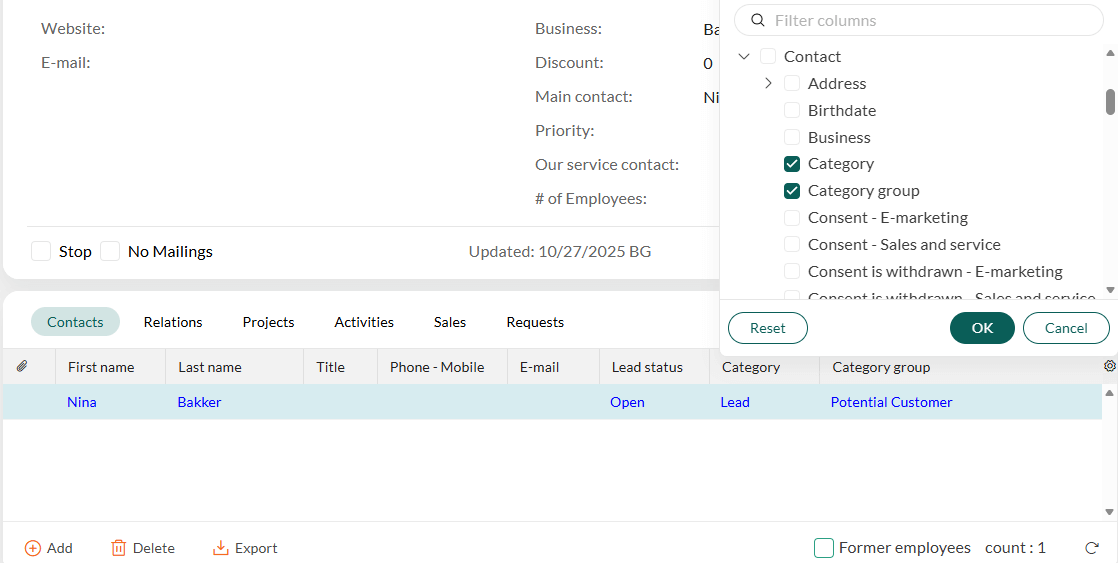Image resolution: width=1118 pixels, height=563 pixels.
Task: Click the Lead category cell
Action: 734,402
